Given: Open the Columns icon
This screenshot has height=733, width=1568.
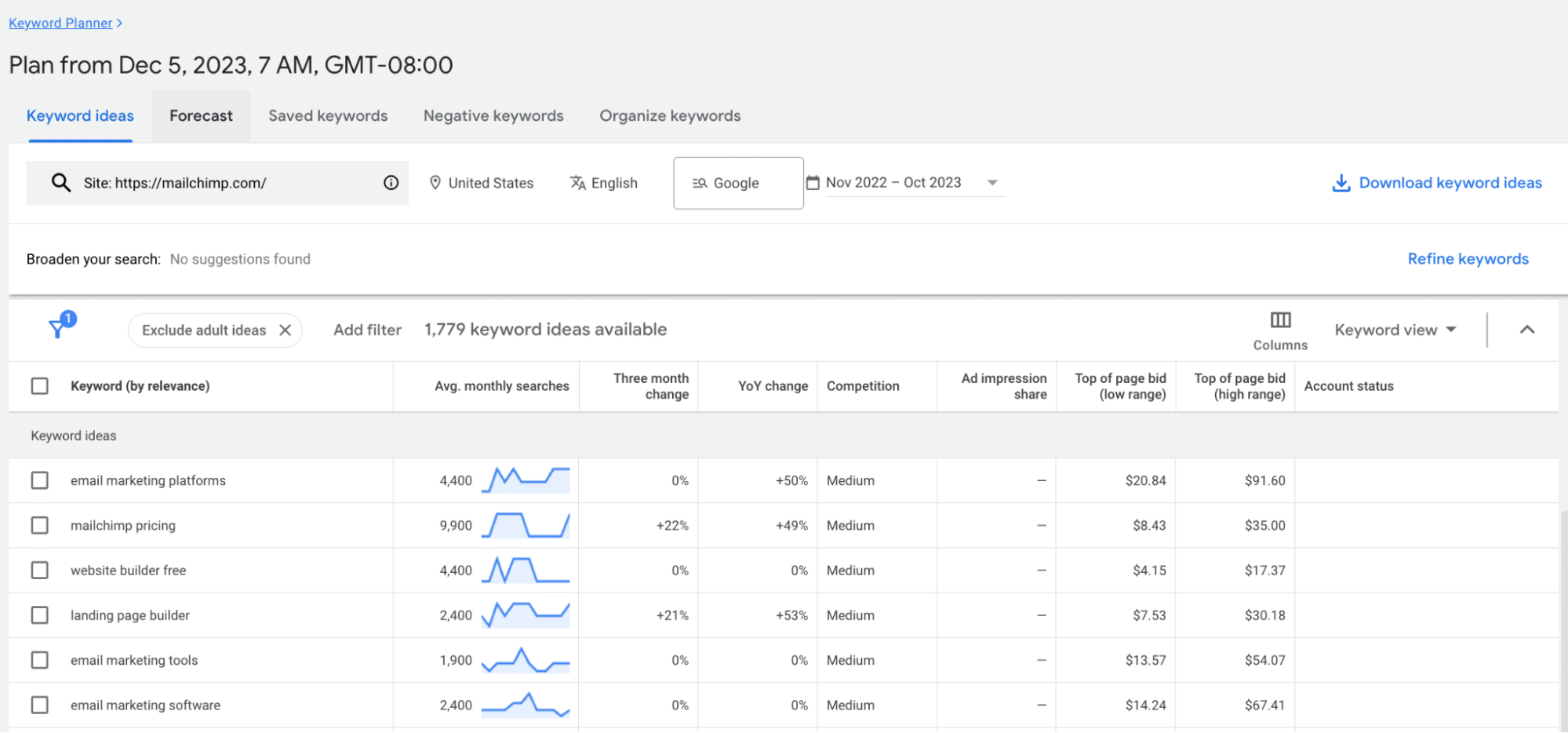Looking at the screenshot, I should [x=1280, y=320].
